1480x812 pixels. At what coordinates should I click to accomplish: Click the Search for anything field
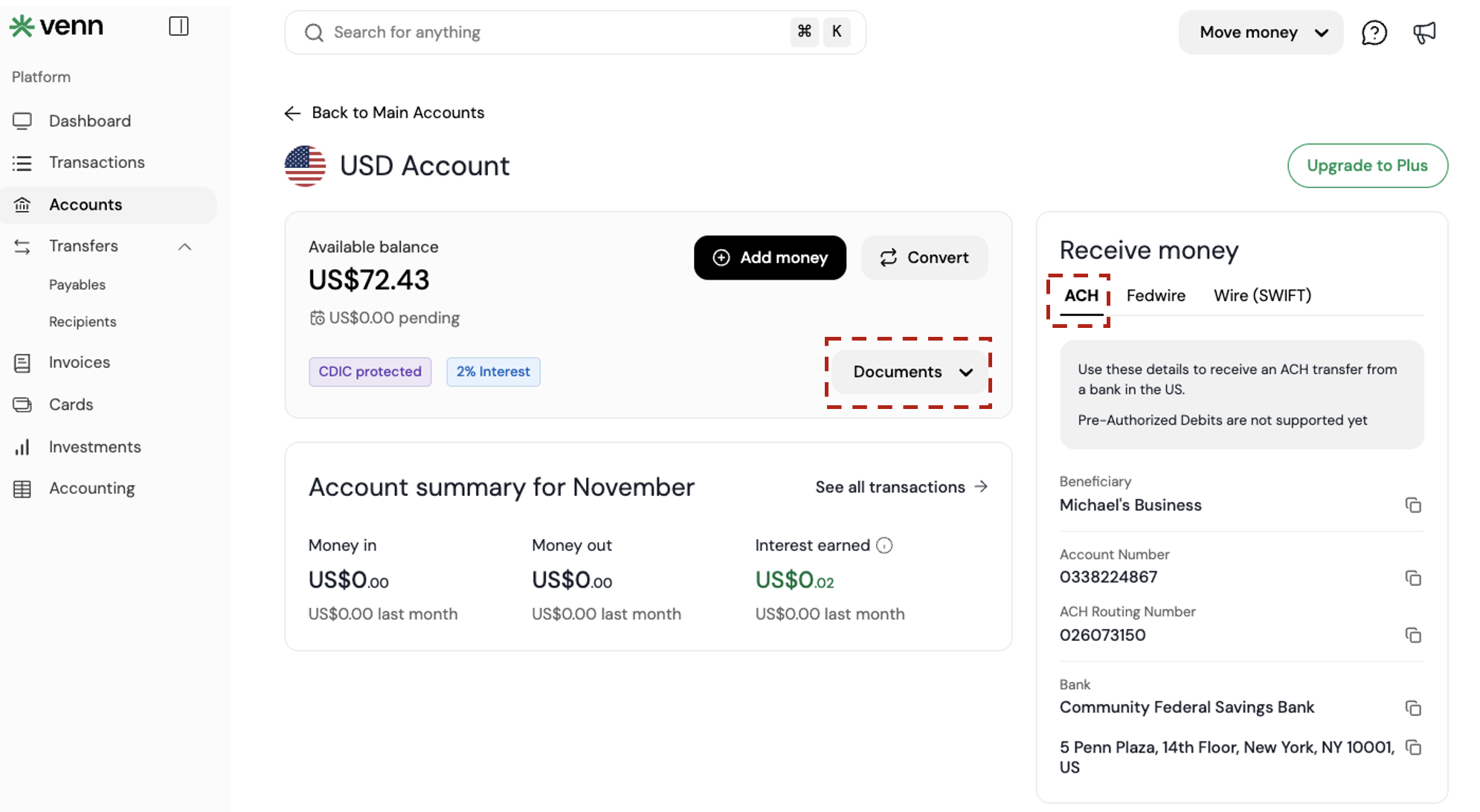[550, 33]
